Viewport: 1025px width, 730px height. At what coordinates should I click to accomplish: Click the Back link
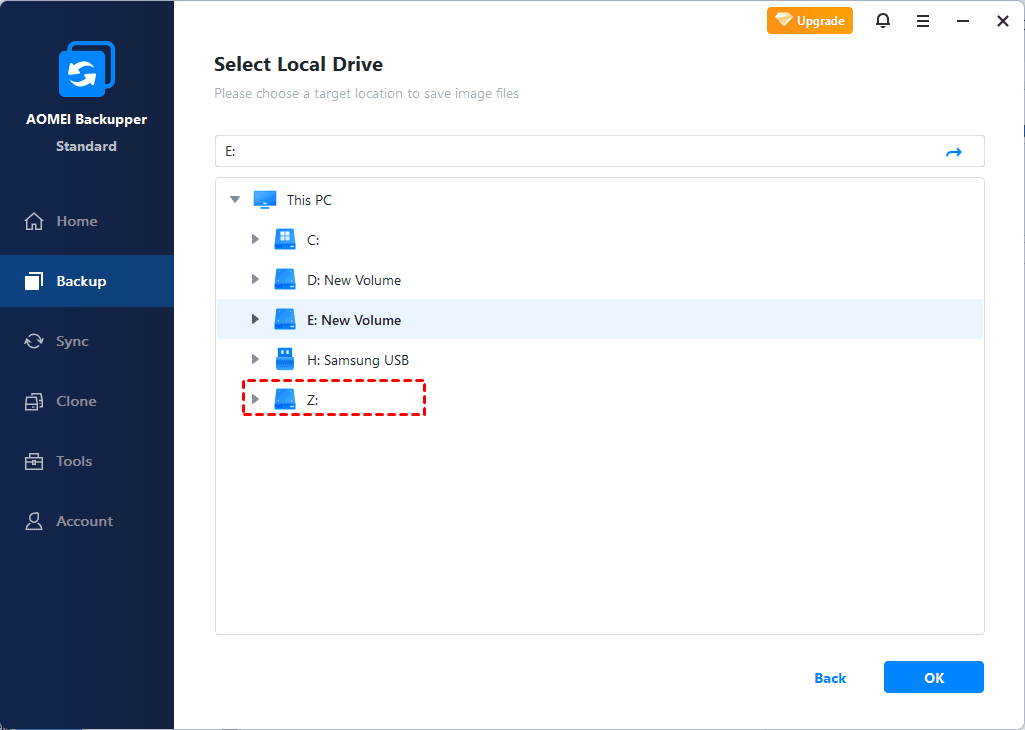point(830,678)
